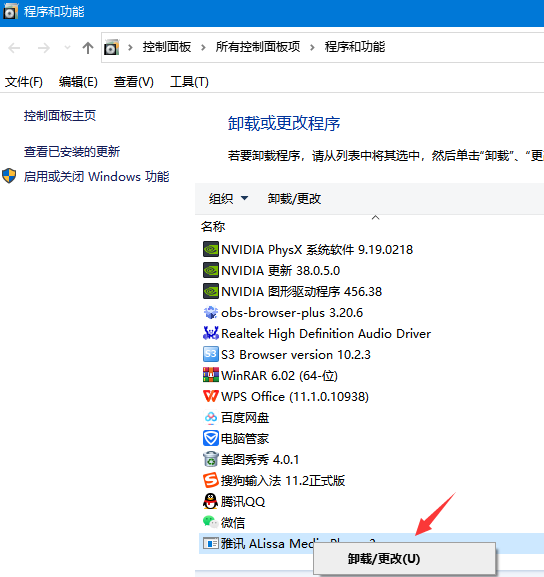
Task: Select 所有控制面板项 breadcrumb
Action: point(258,47)
